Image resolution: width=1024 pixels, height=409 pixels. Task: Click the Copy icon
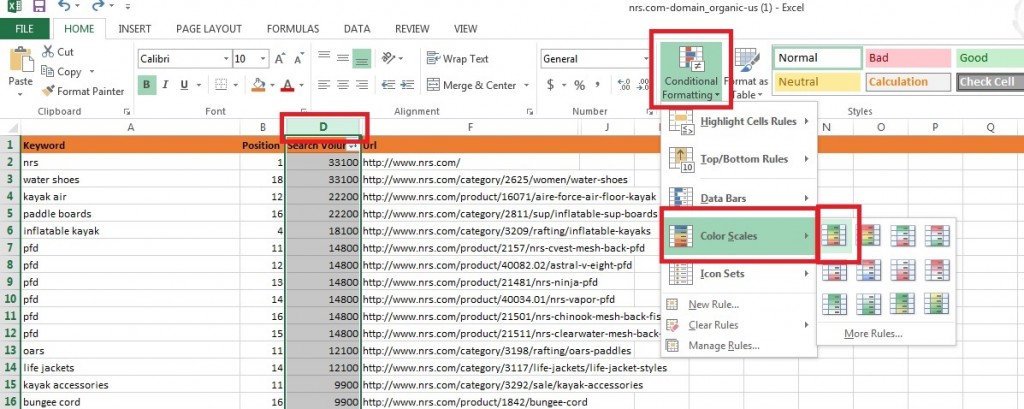click(x=48, y=71)
